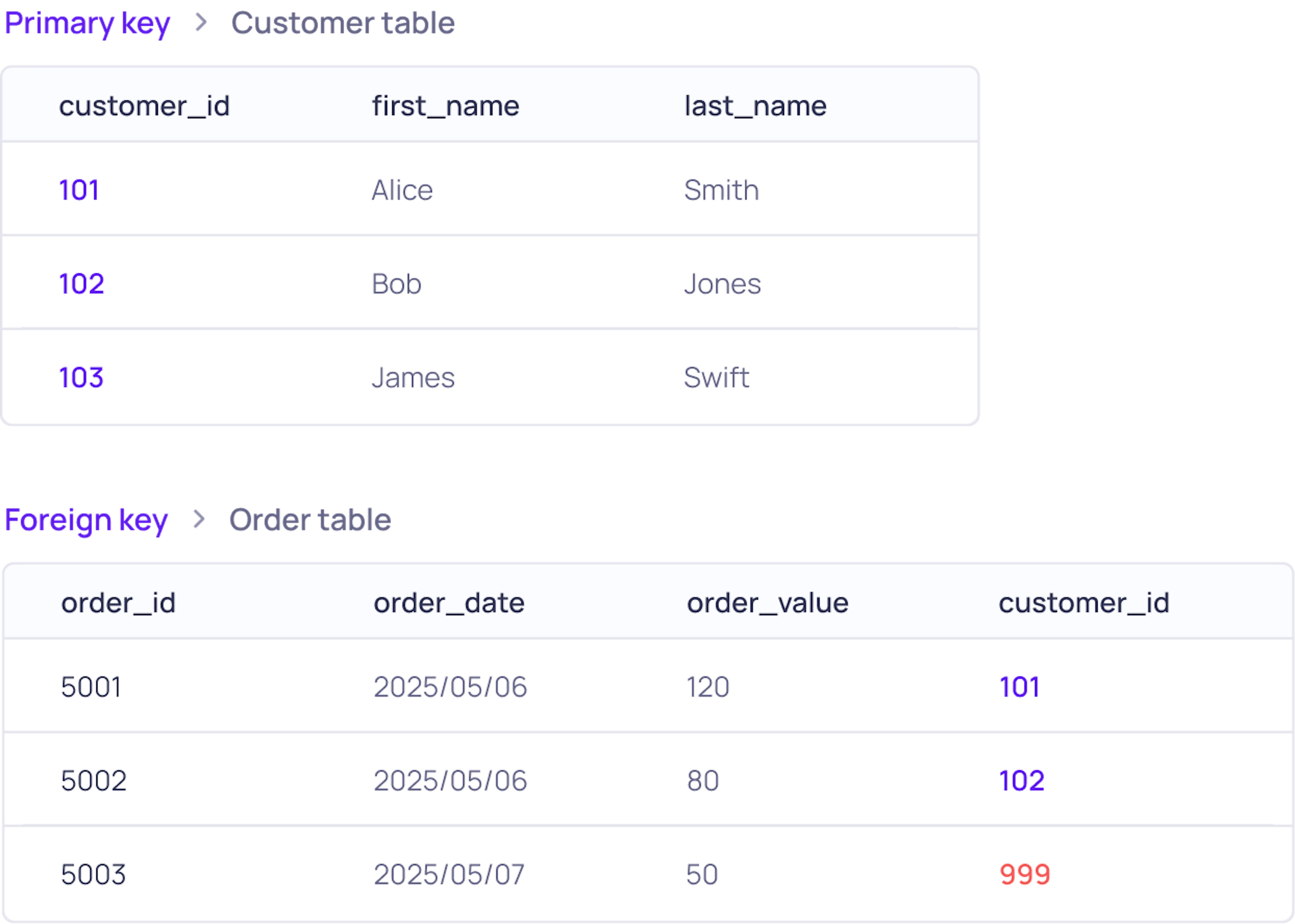Open the Customer table breadcrumb
1295x924 pixels.
(x=343, y=24)
